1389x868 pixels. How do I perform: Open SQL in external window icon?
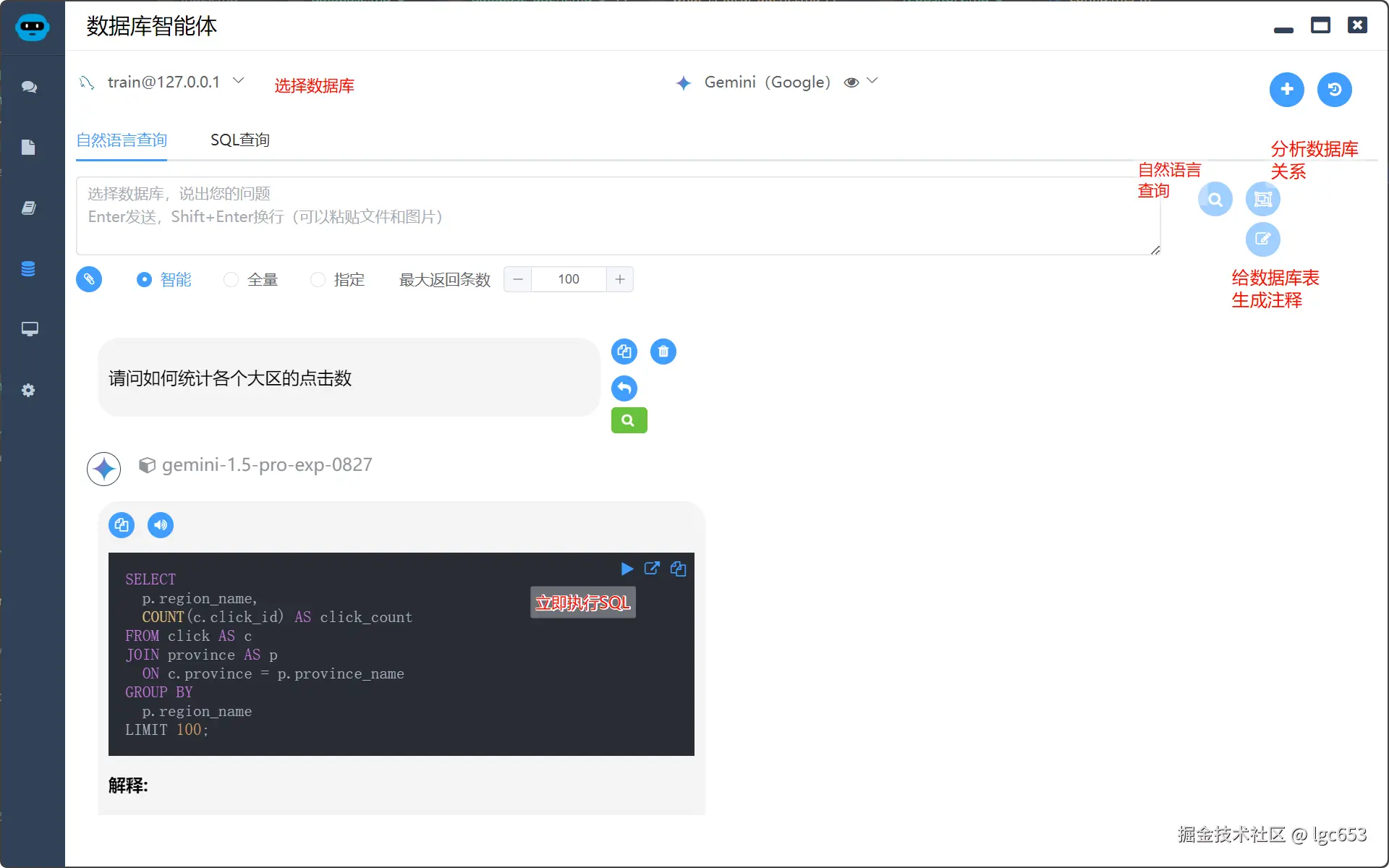pos(652,569)
